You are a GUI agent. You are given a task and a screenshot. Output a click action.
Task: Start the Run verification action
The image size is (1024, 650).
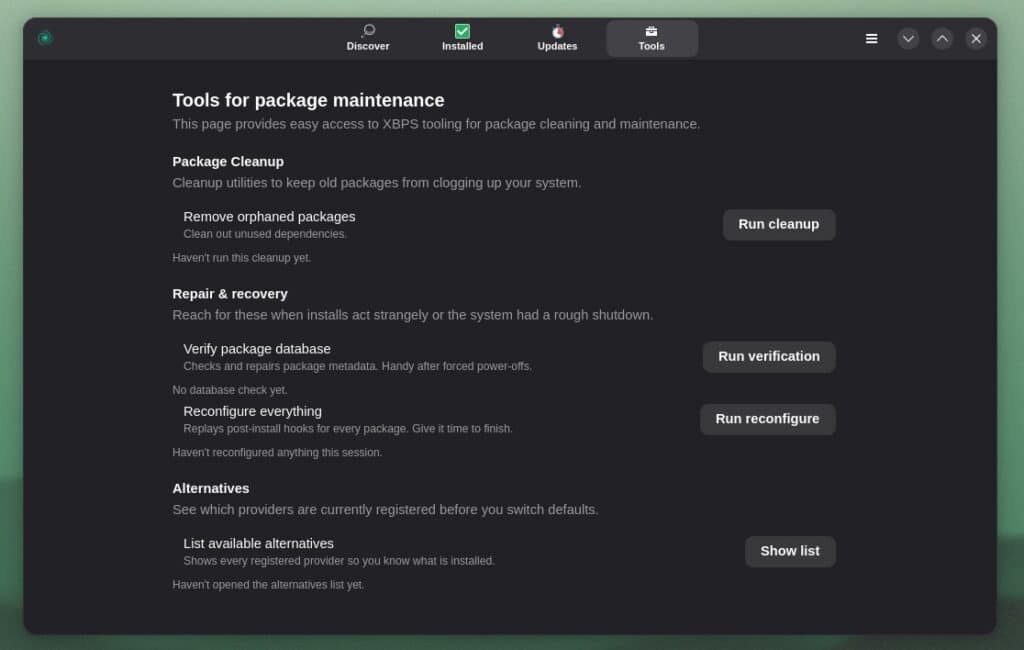(768, 357)
